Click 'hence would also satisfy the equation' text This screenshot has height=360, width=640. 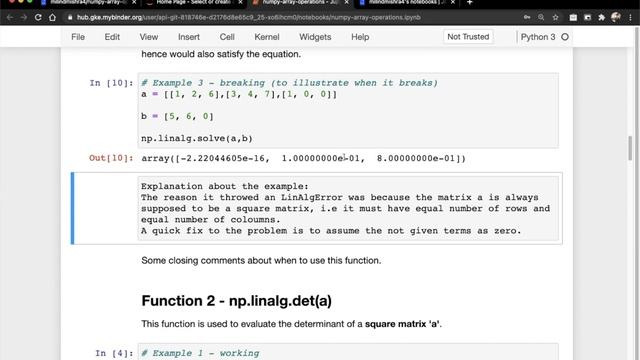pyautogui.click(x=221, y=54)
